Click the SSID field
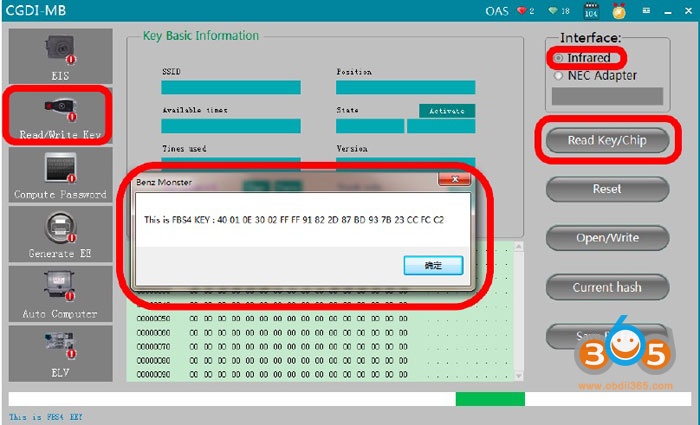700x425 pixels. [231, 88]
